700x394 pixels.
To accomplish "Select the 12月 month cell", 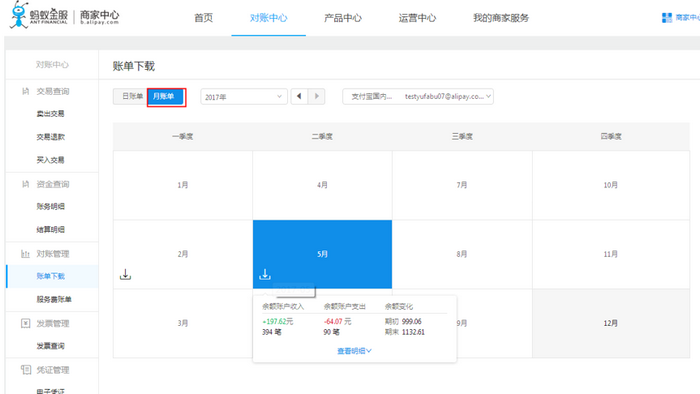I will 611,323.
